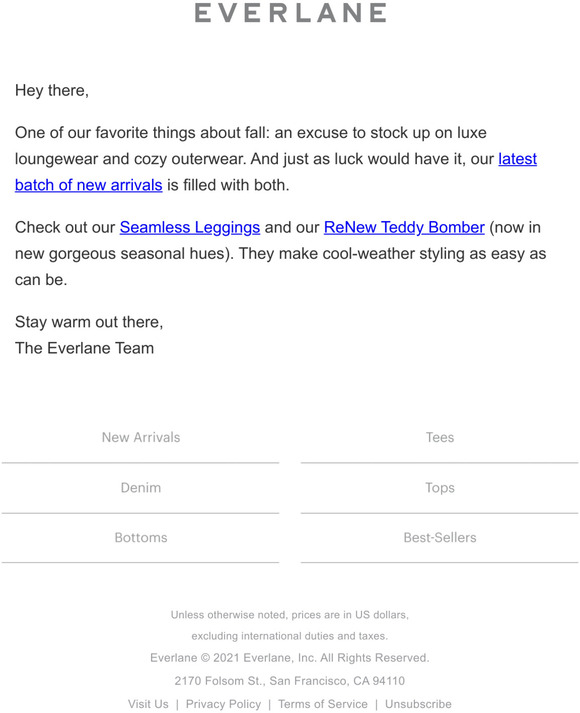The image size is (580, 713).
Task: Click the 'Hey there,' greeting text
Action: tap(52, 90)
